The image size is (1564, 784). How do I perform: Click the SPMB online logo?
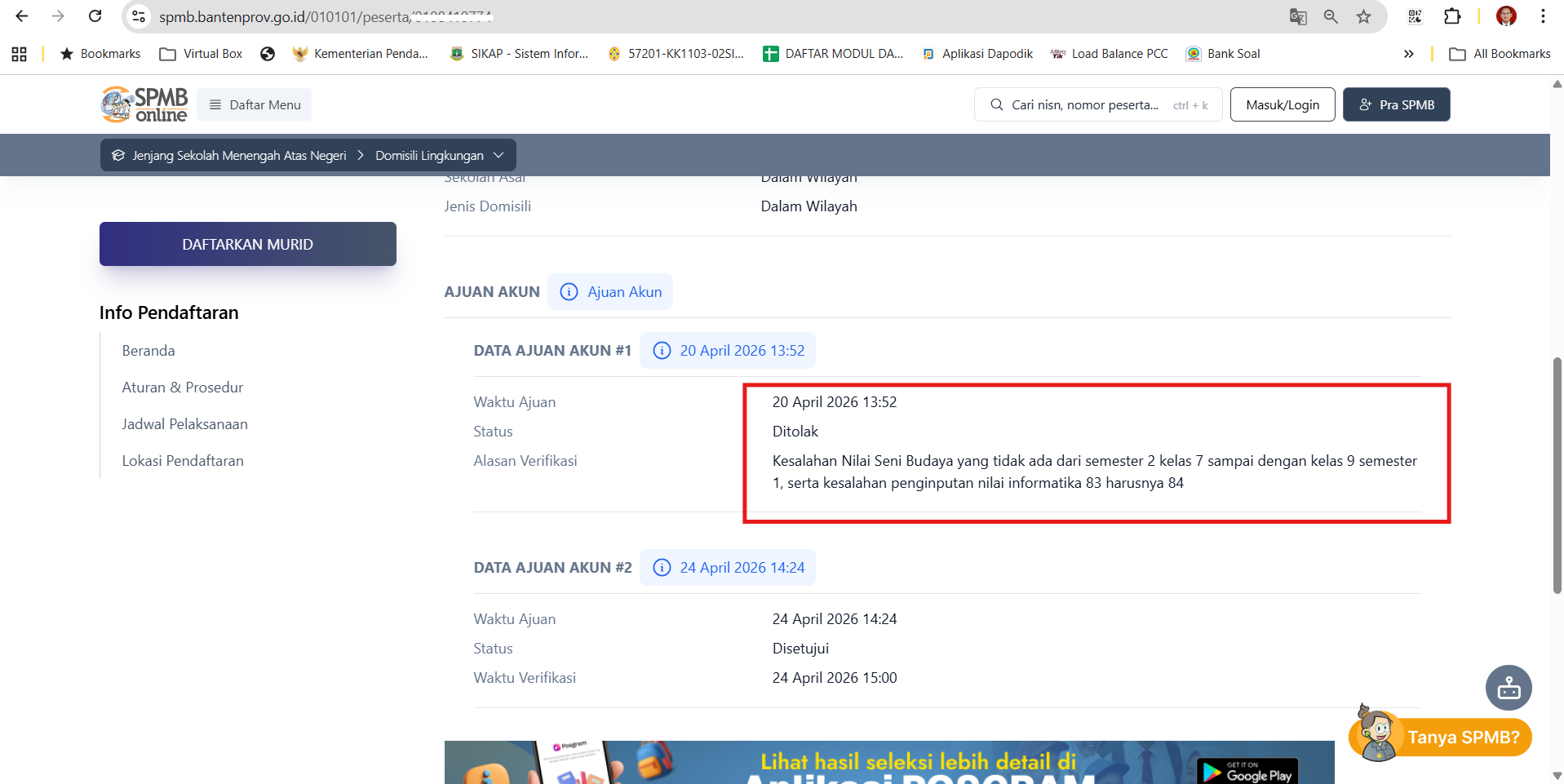[x=144, y=104]
